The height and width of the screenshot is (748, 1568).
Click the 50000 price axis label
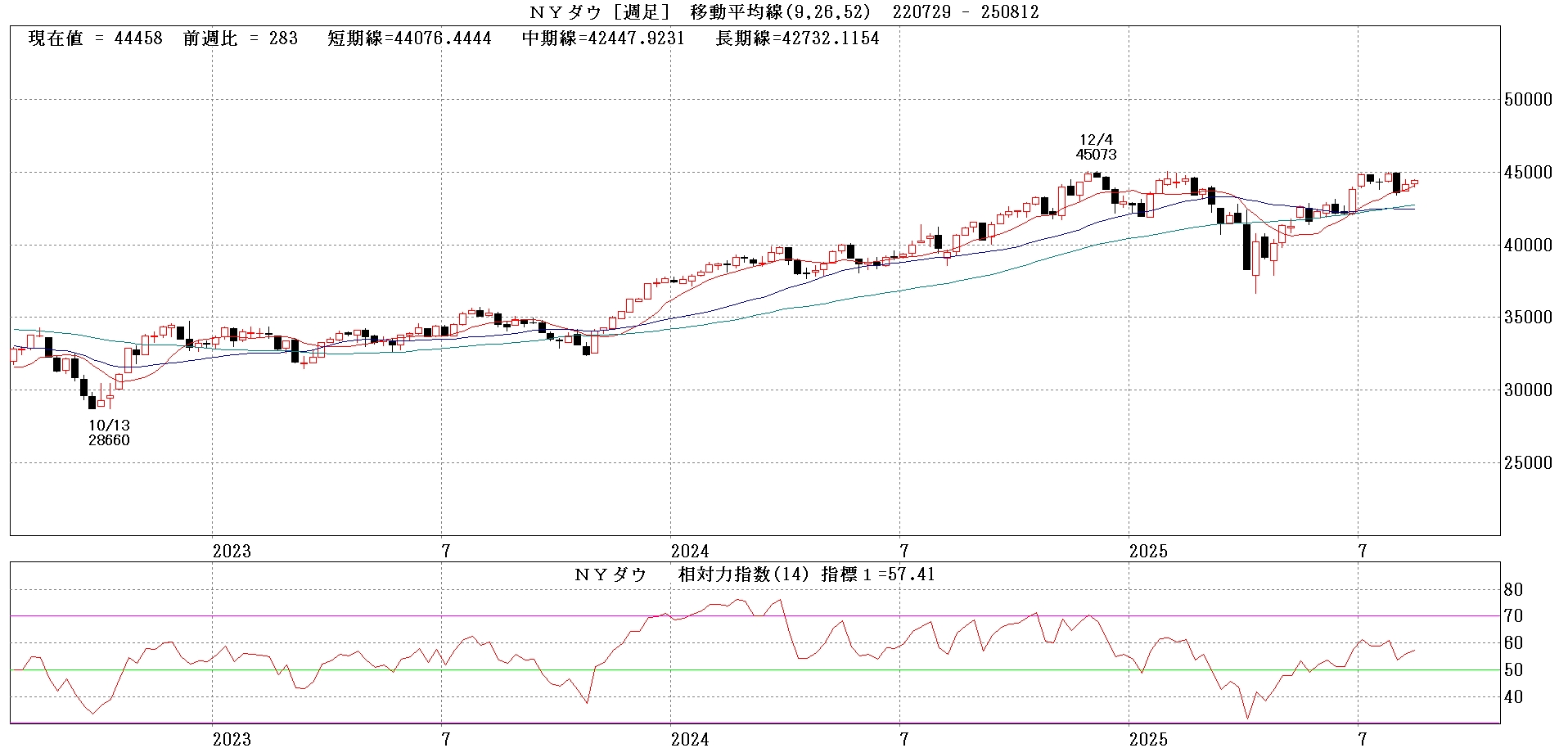(1528, 100)
